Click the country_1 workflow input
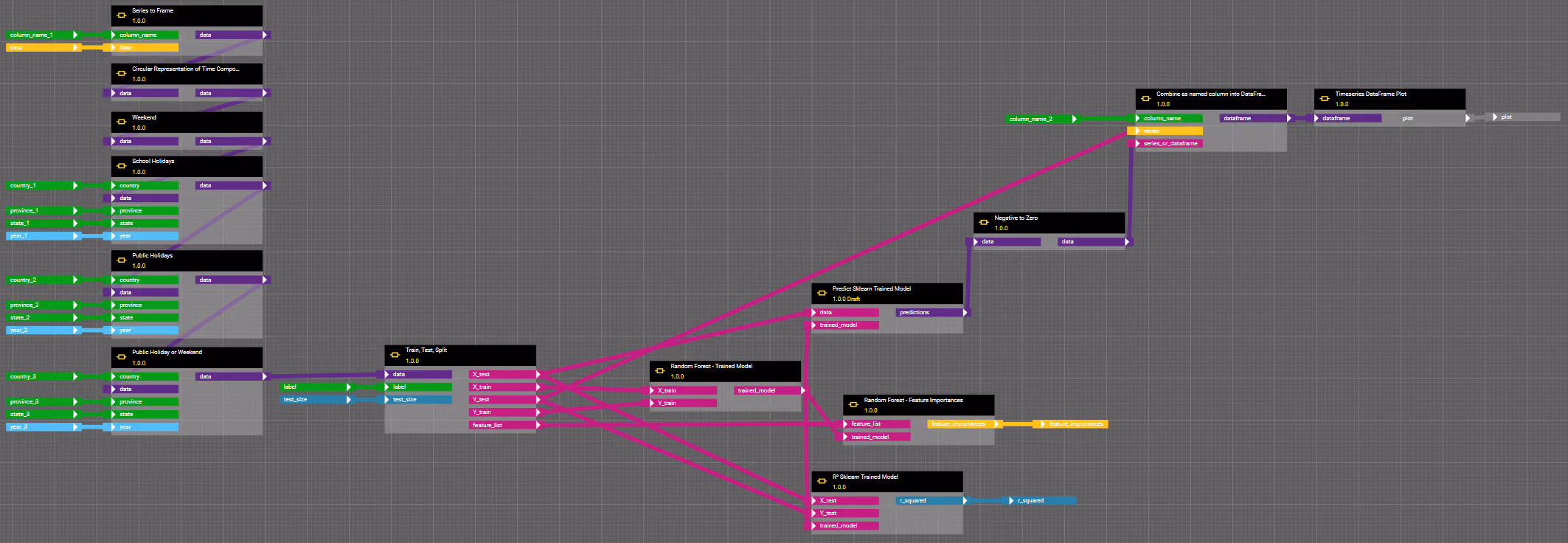The height and width of the screenshot is (543, 1568). coord(42,185)
